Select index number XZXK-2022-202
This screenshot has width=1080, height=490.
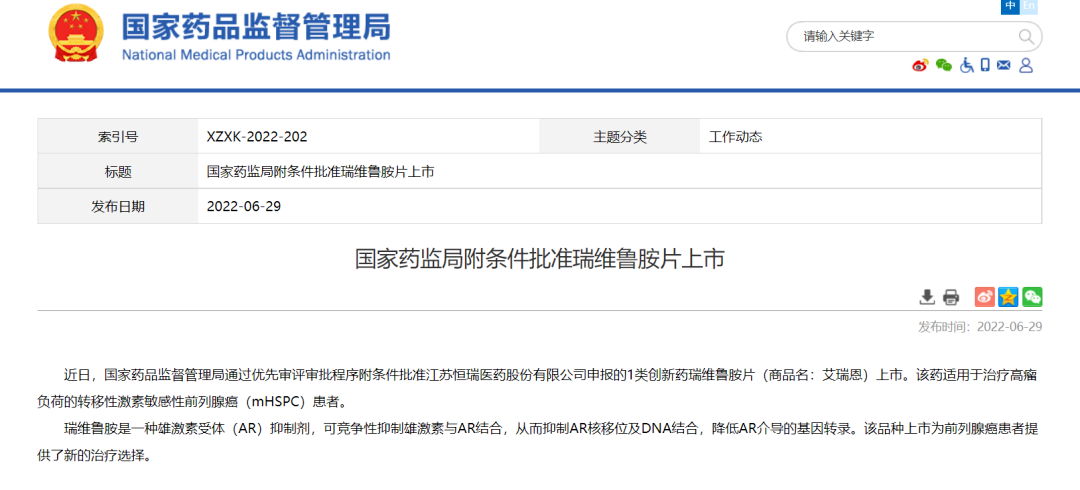pyautogui.click(x=257, y=137)
